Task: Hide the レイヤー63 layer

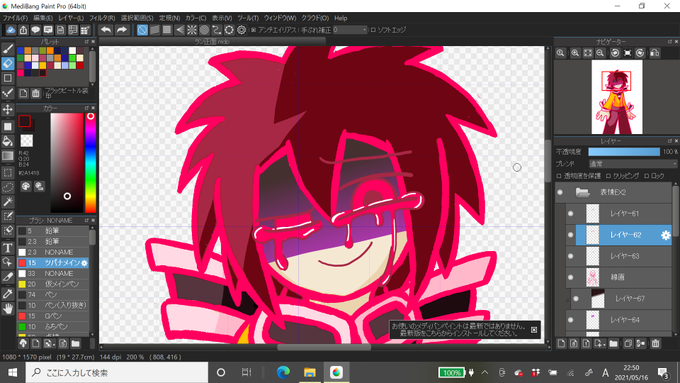Action: tap(570, 256)
